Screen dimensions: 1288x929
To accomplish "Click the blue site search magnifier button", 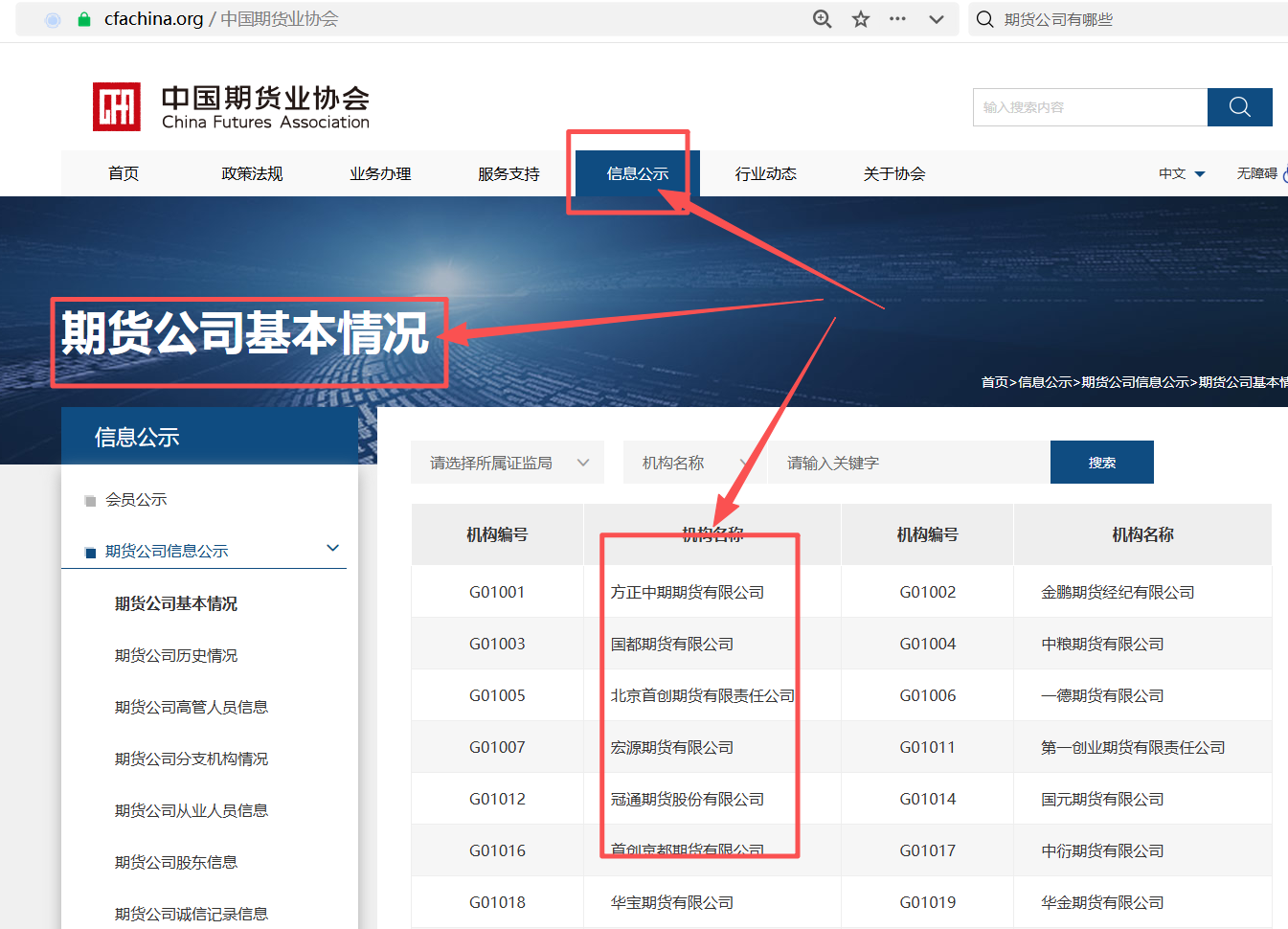I will click(1239, 107).
